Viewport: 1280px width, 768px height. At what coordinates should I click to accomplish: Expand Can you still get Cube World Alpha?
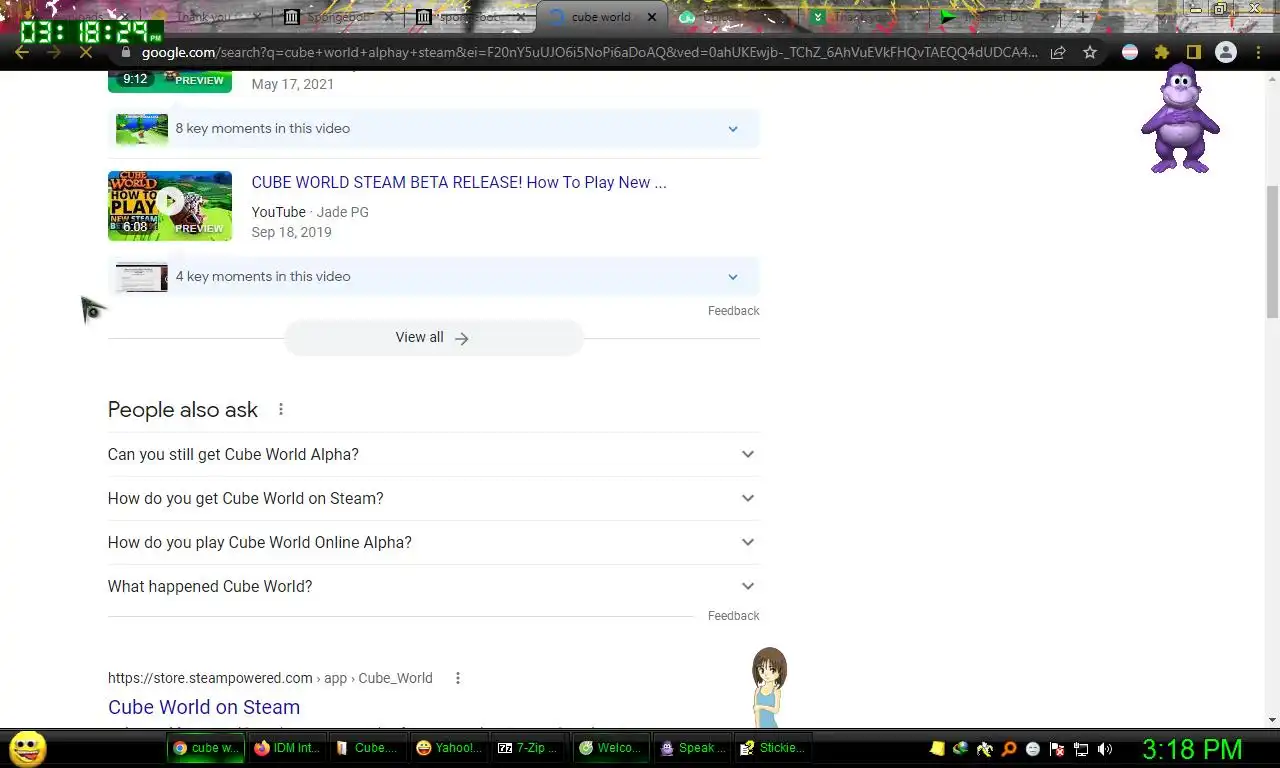434,454
